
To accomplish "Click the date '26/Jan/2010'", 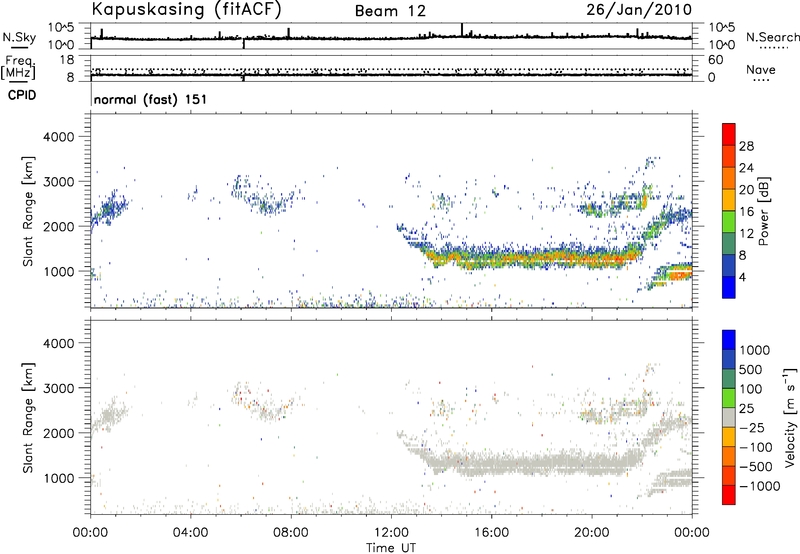I will click(x=639, y=10).
